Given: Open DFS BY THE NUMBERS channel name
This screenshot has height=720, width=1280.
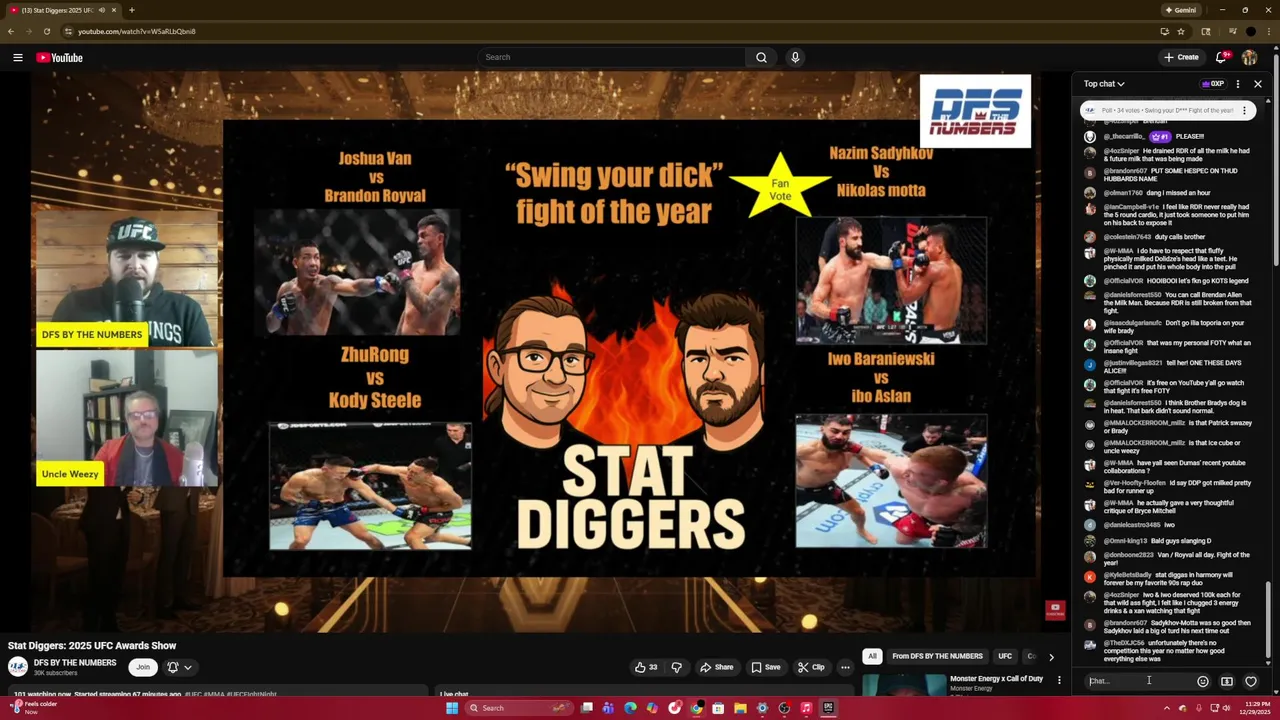Looking at the screenshot, I should coord(75,663).
